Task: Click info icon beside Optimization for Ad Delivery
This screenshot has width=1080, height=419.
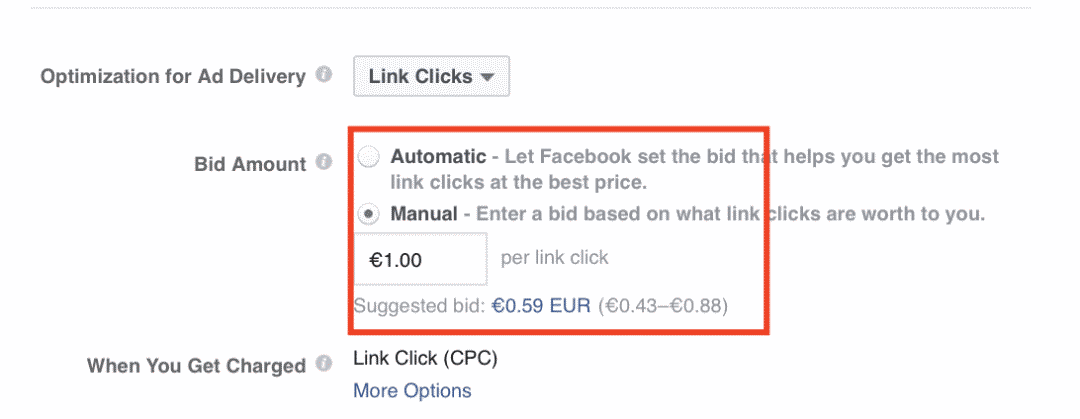Action: pyautogui.click(x=324, y=74)
